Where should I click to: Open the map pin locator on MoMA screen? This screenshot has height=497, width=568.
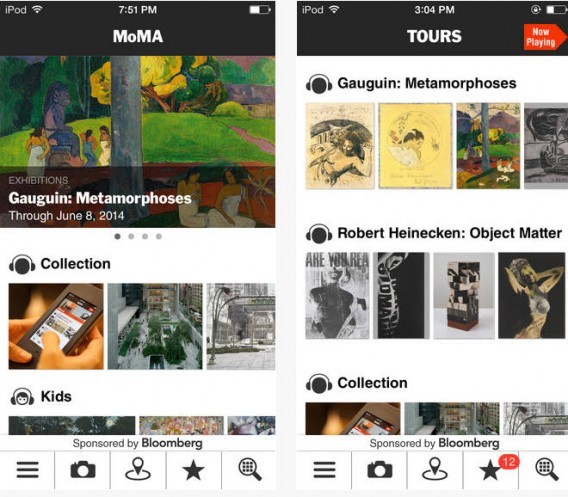point(138,469)
